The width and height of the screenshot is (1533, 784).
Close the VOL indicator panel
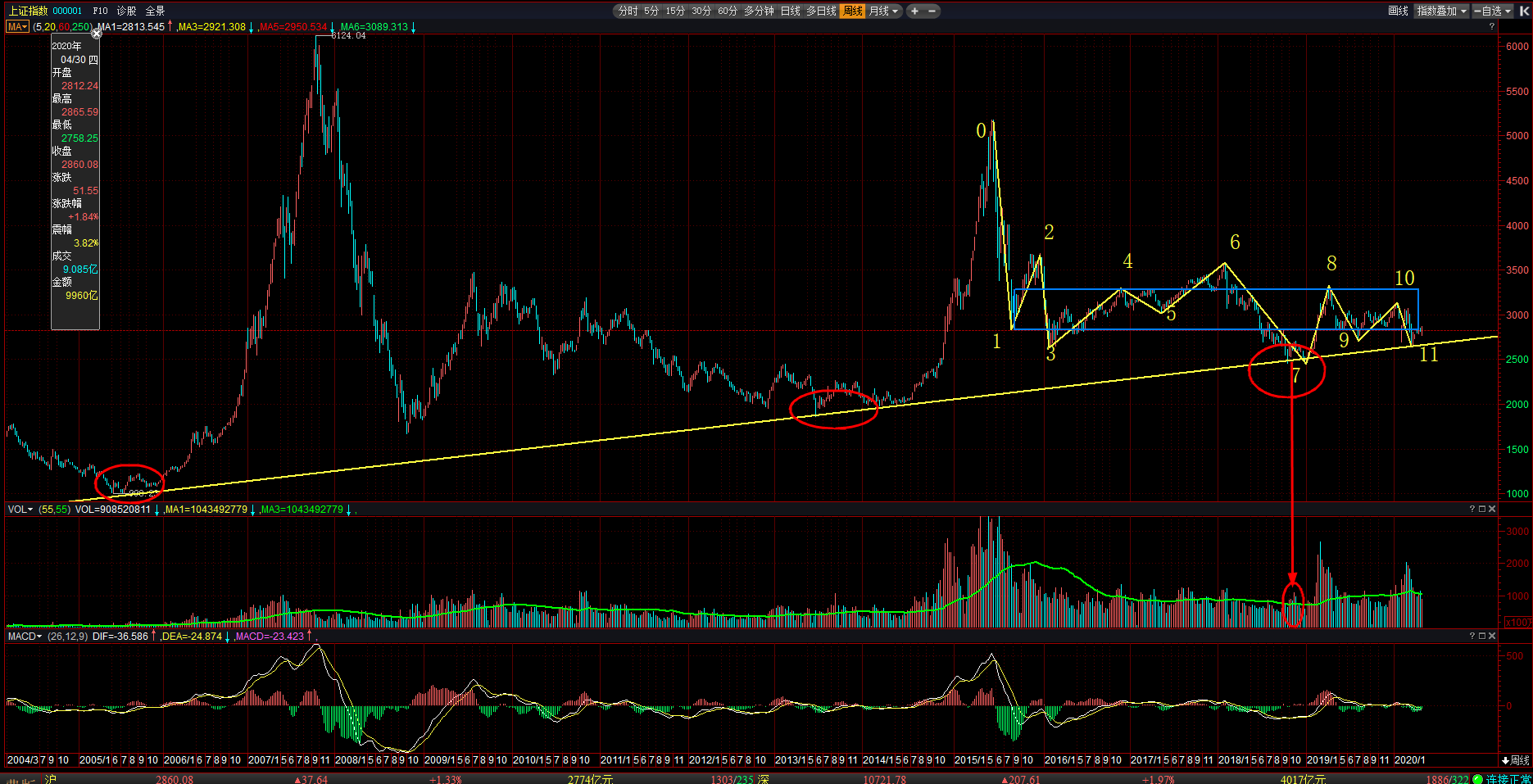pos(1492,509)
